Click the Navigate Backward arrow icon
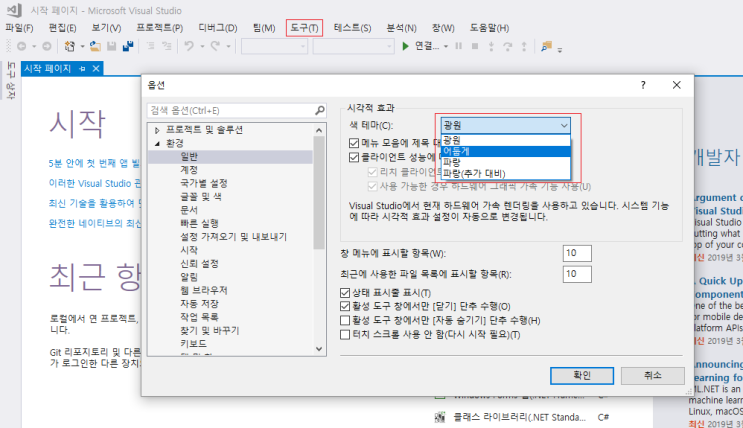The height and width of the screenshot is (428, 743). [x=22, y=46]
